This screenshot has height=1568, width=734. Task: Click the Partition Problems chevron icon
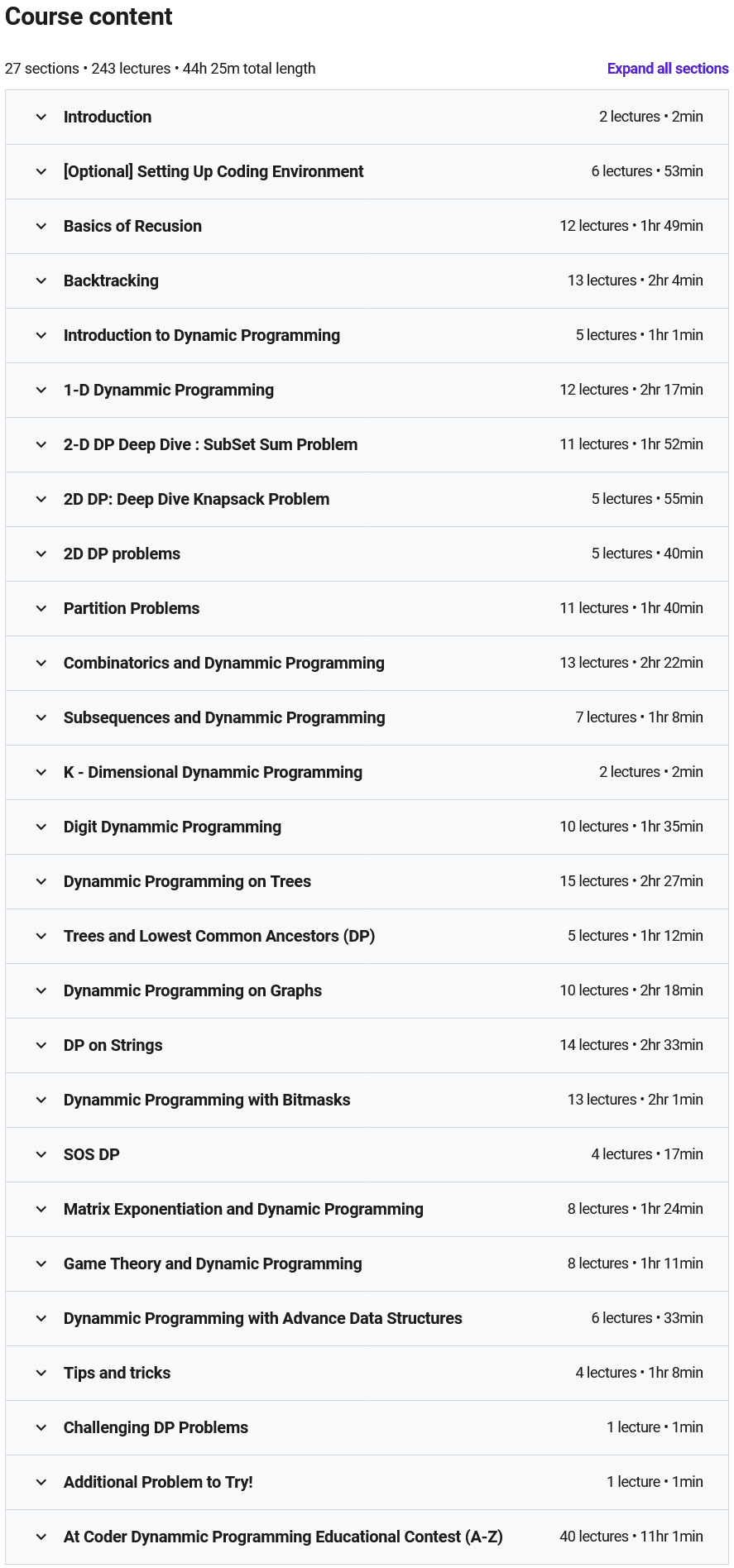(41, 608)
